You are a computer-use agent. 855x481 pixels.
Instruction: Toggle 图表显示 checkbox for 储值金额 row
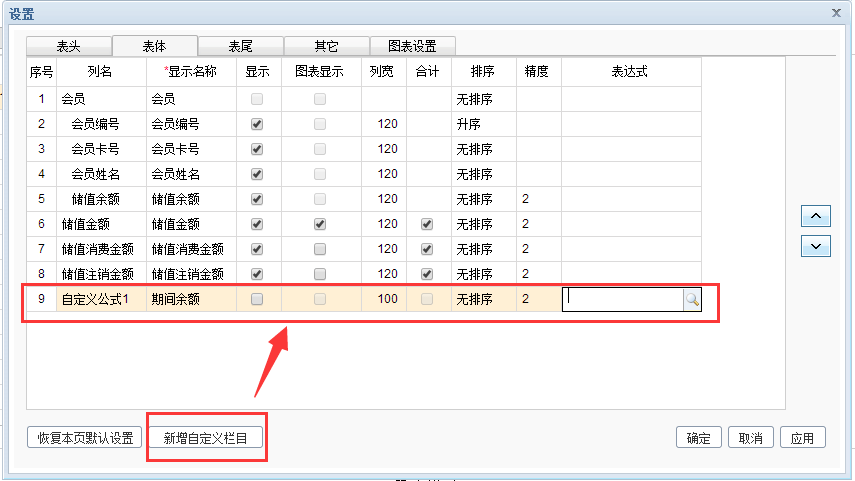point(320,224)
